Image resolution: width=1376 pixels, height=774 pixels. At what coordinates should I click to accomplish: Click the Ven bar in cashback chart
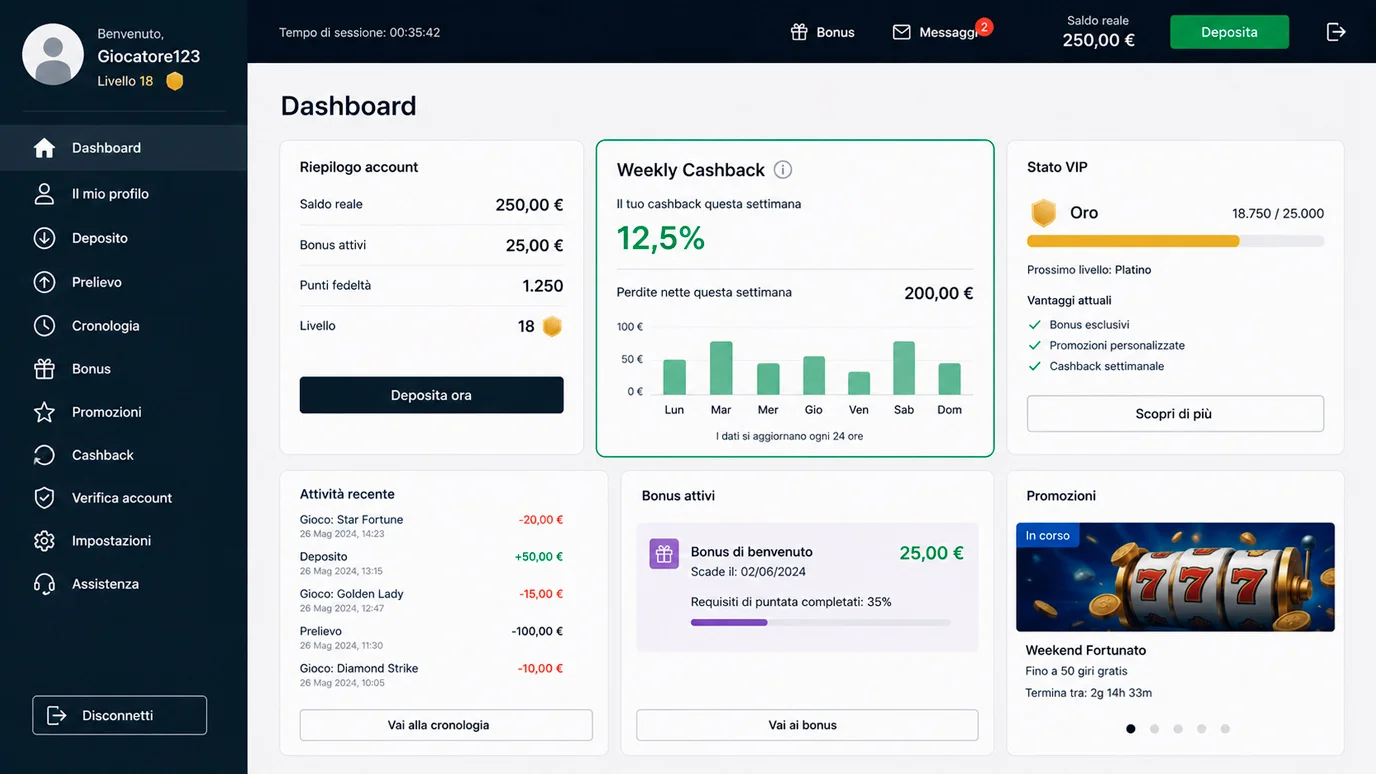click(x=859, y=383)
